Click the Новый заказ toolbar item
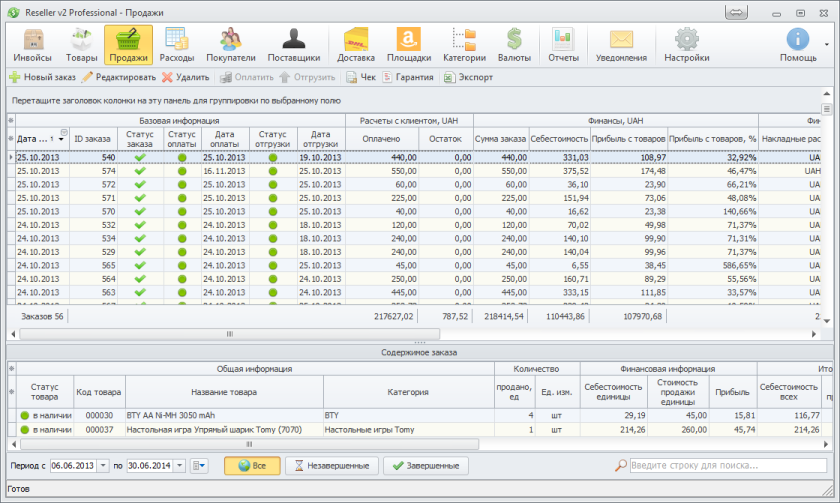Screen dimensions: 840x503 42,77
